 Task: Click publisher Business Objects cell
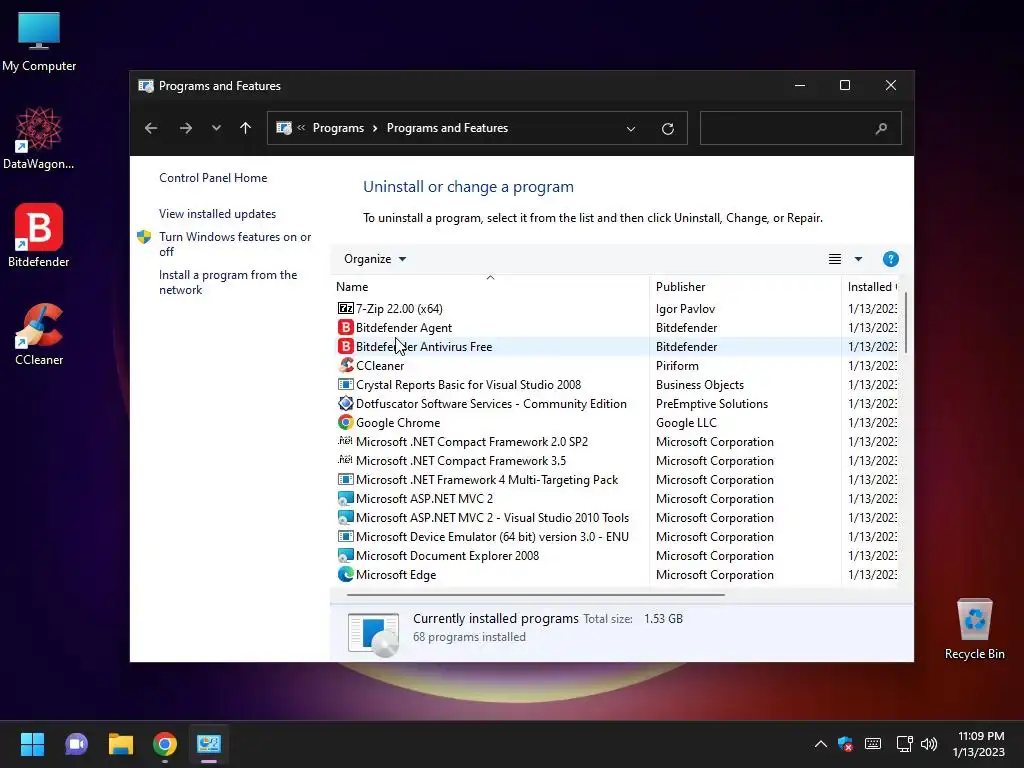[699, 384]
